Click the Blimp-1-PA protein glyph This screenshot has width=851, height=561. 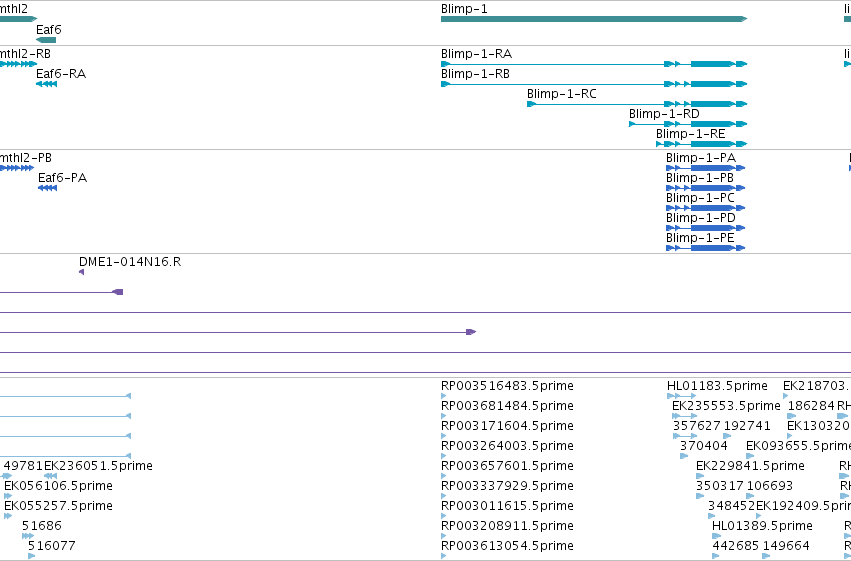pos(706,168)
